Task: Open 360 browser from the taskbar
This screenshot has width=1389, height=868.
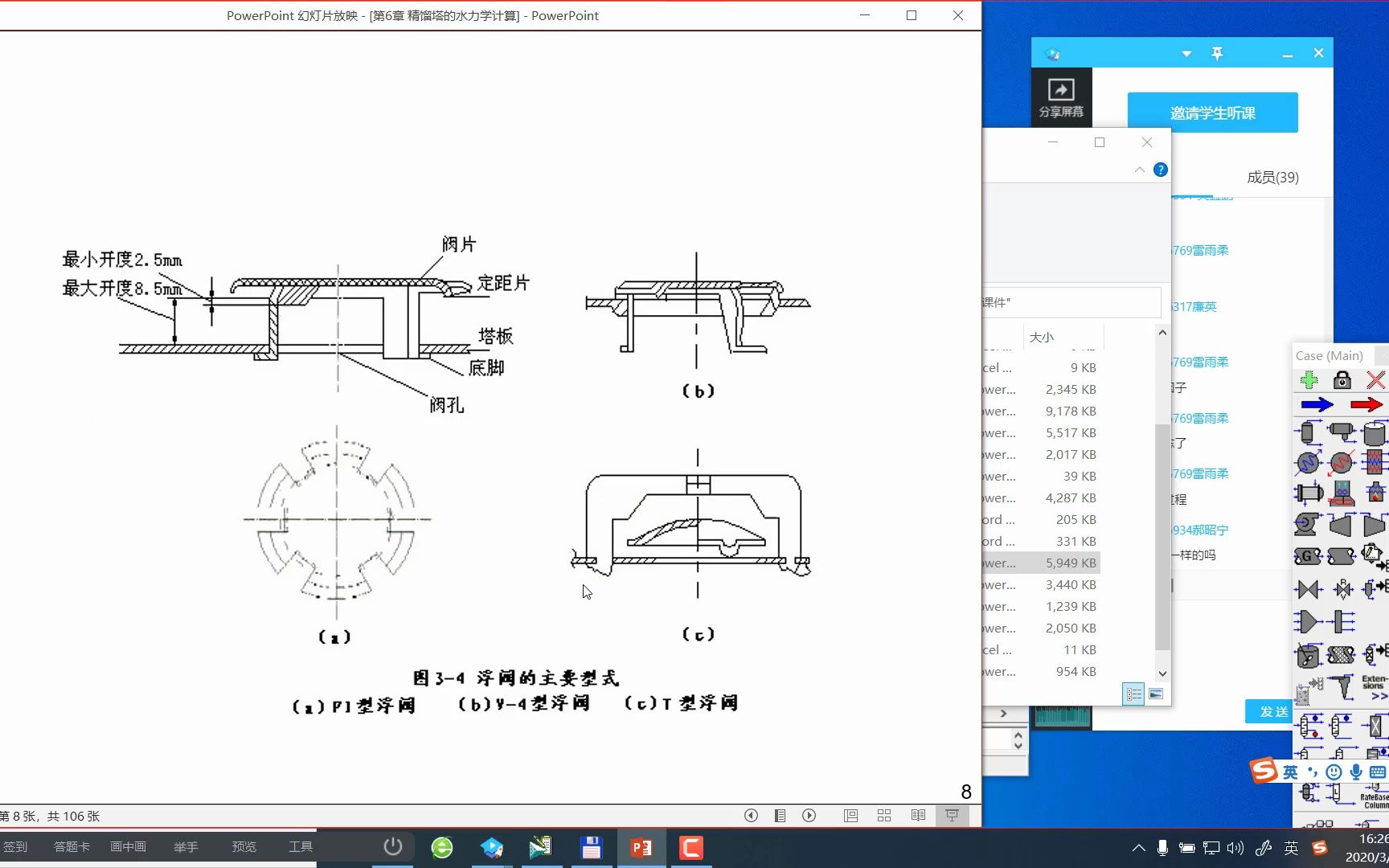Action: pos(442,848)
